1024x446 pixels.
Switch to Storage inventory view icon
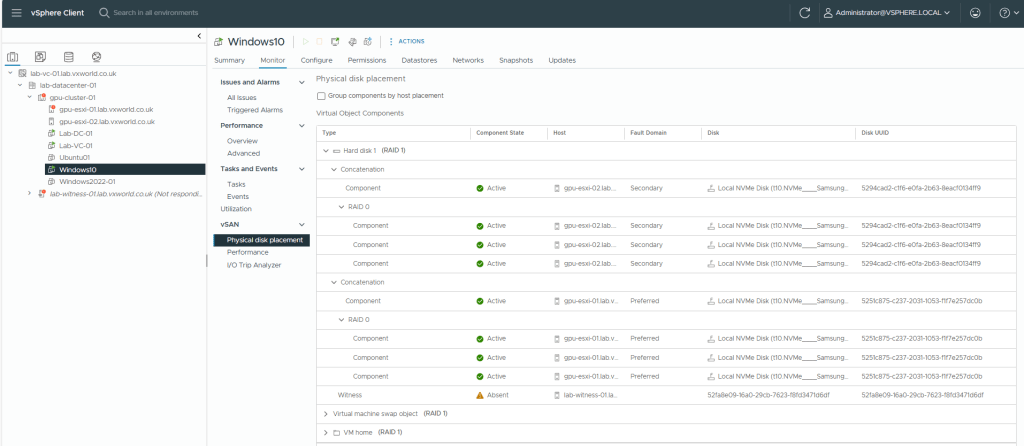click(x=68, y=57)
